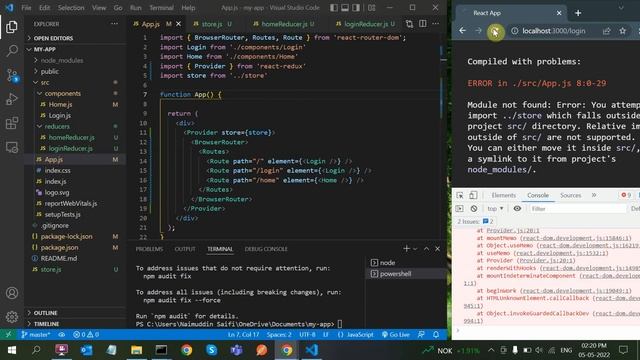Open Explorer views and more actions ellipsis
The height and width of the screenshot is (360, 640).
[x=114, y=24]
